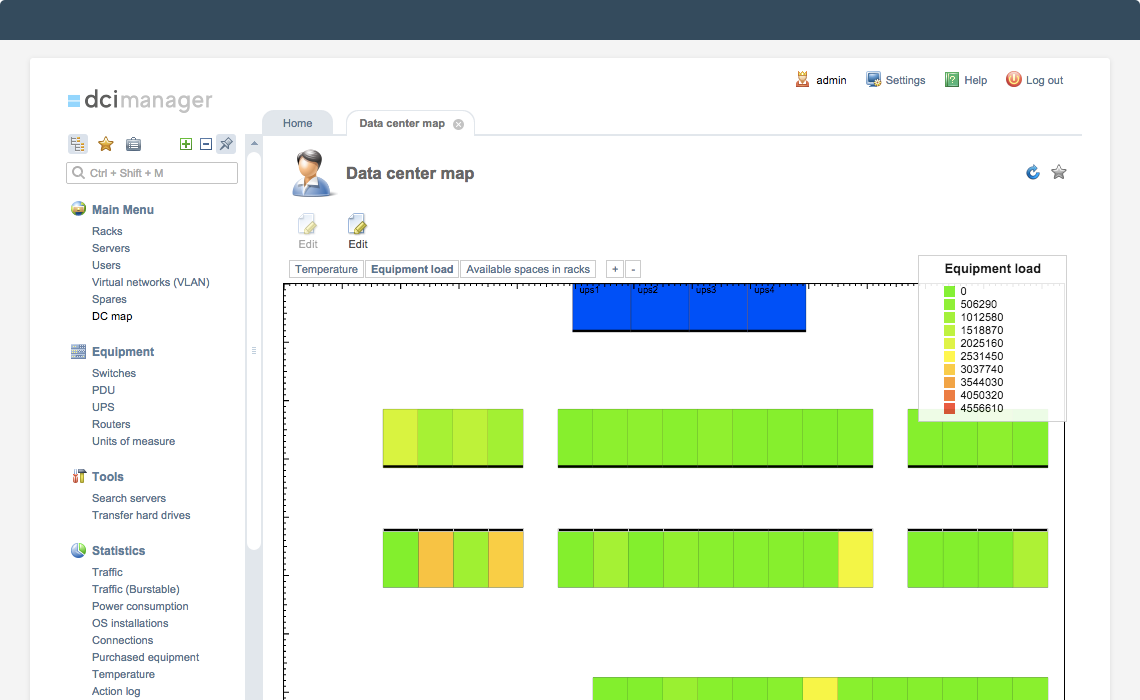The image size is (1140, 700).
Task: Open Transfer hard drives tool
Action: (x=141, y=515)
